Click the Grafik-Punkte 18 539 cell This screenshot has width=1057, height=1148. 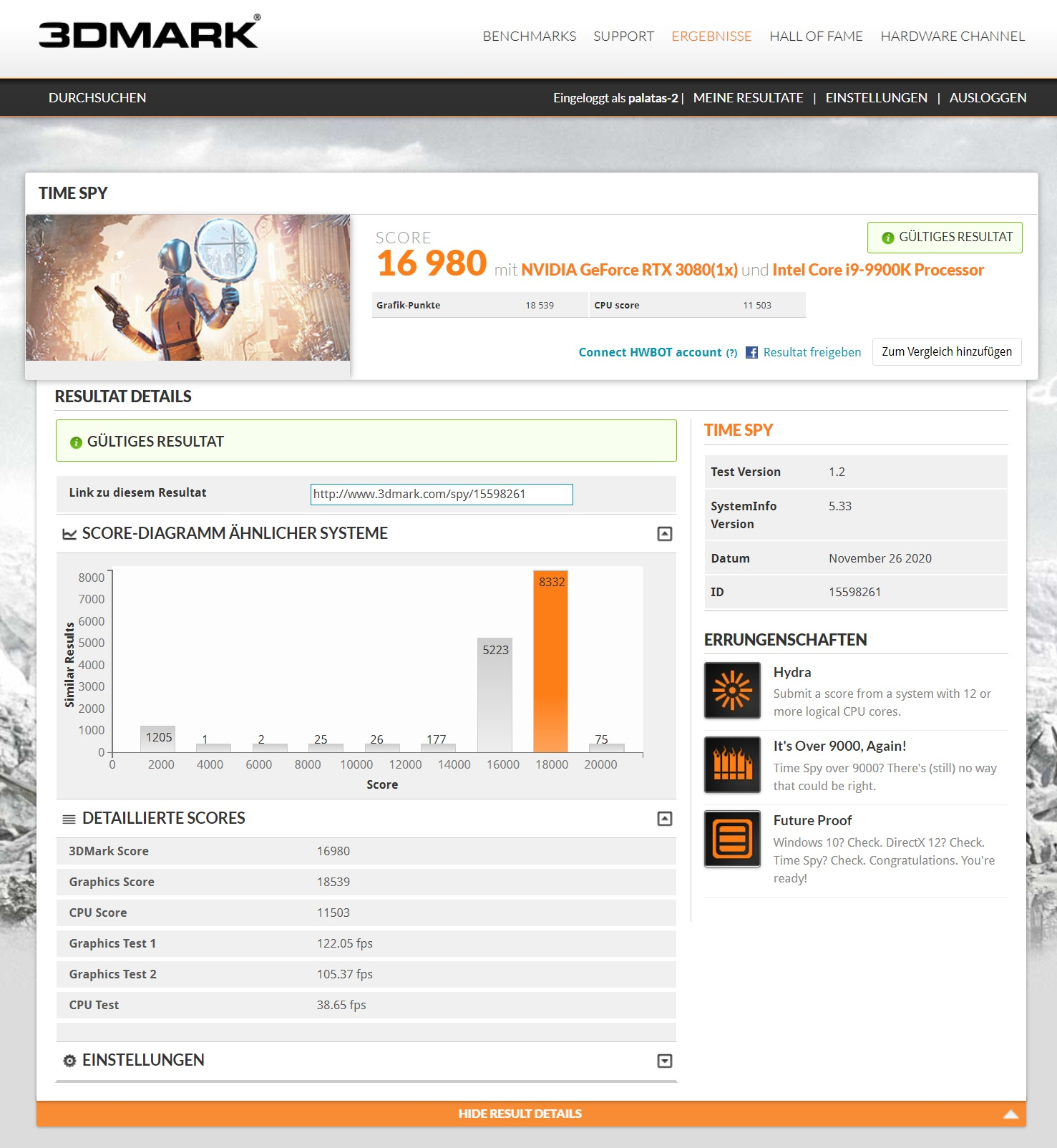tap(480, 305)
